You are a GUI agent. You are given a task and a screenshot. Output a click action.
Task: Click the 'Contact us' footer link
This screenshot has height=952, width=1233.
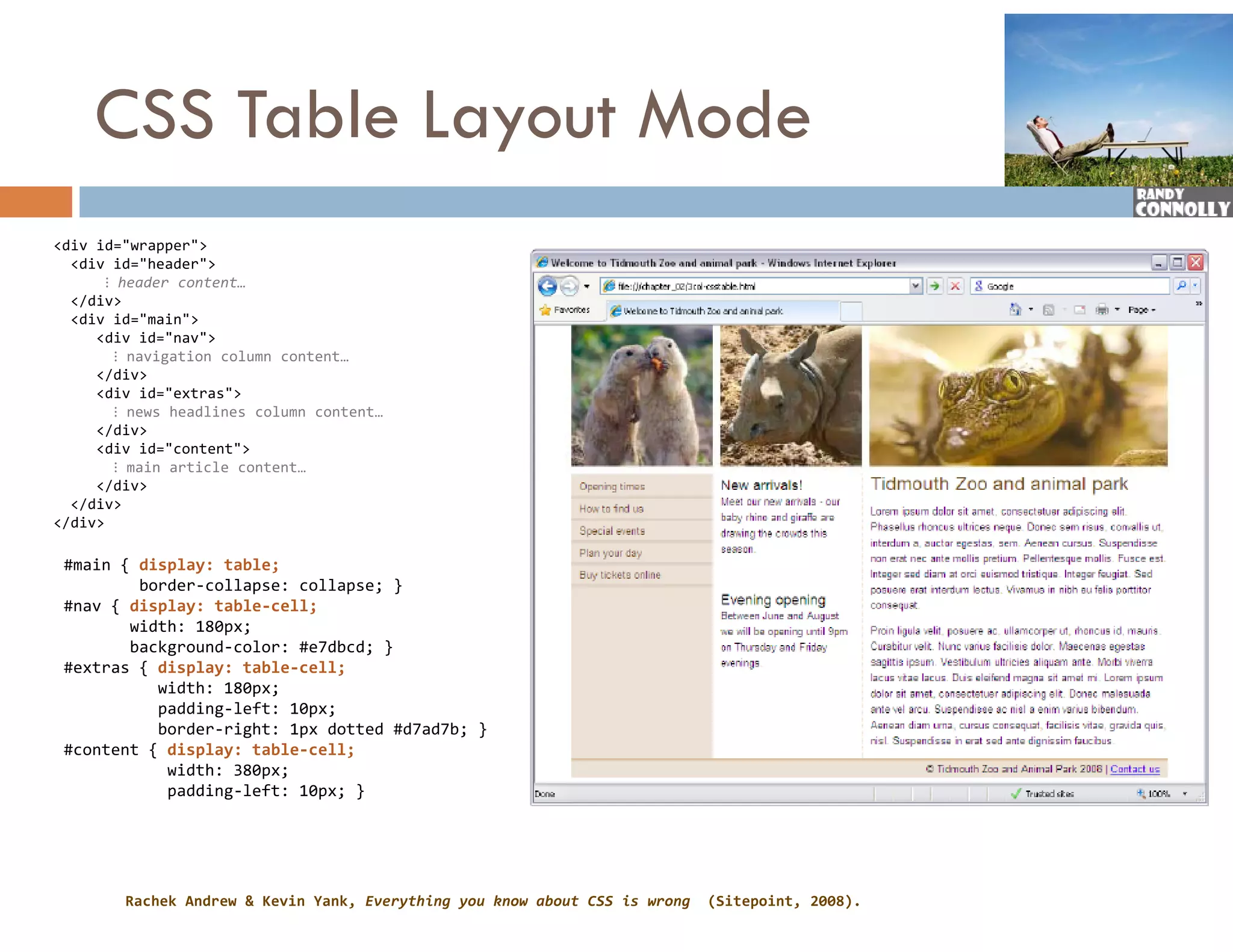pos(1135,769)
